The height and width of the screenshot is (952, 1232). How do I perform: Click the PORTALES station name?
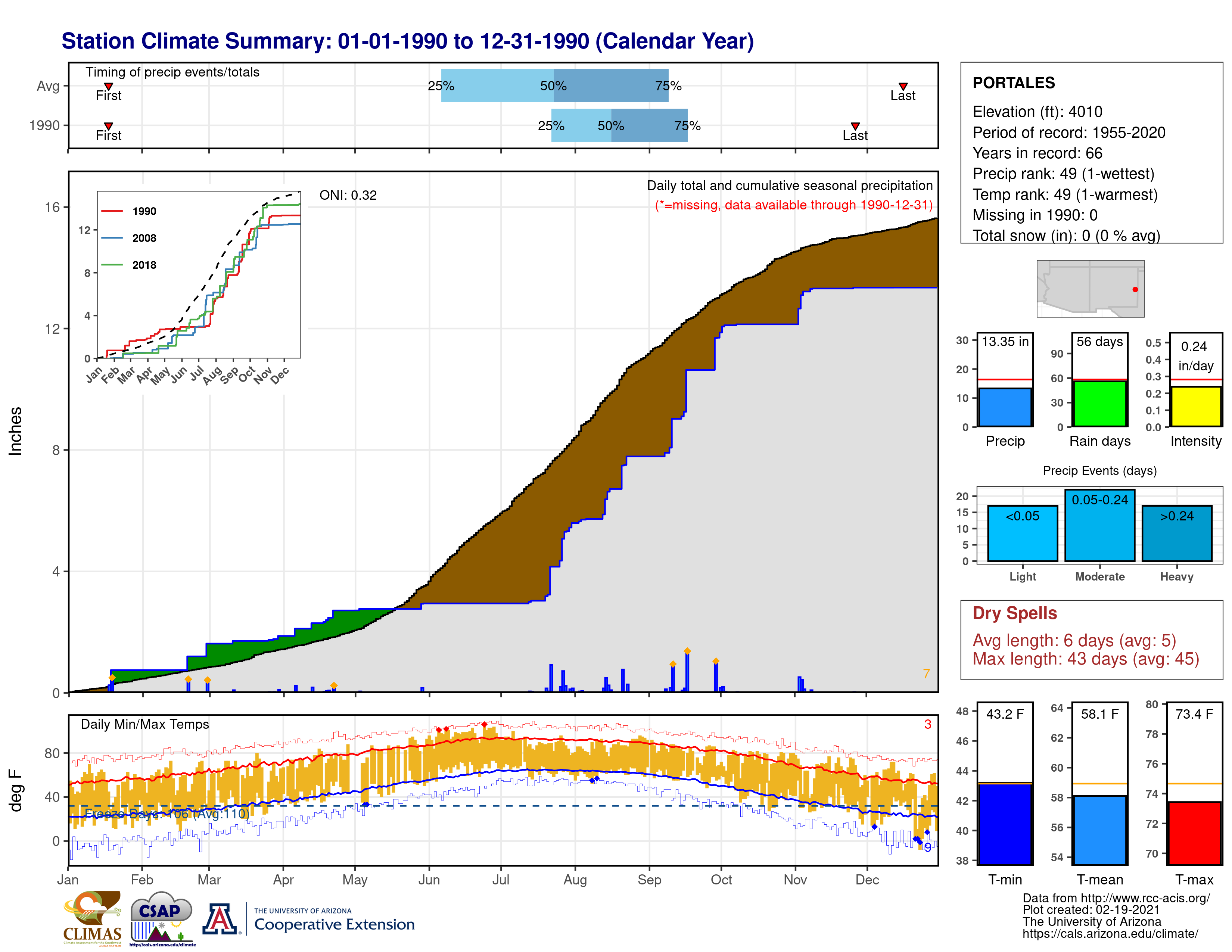(1014, 83)
